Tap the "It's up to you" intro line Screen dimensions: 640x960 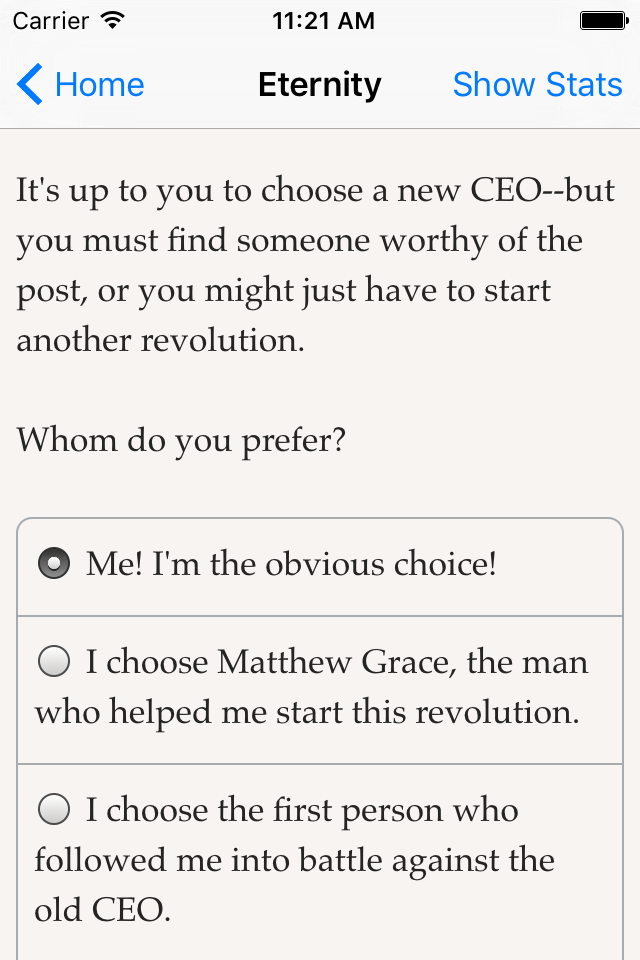315,191
